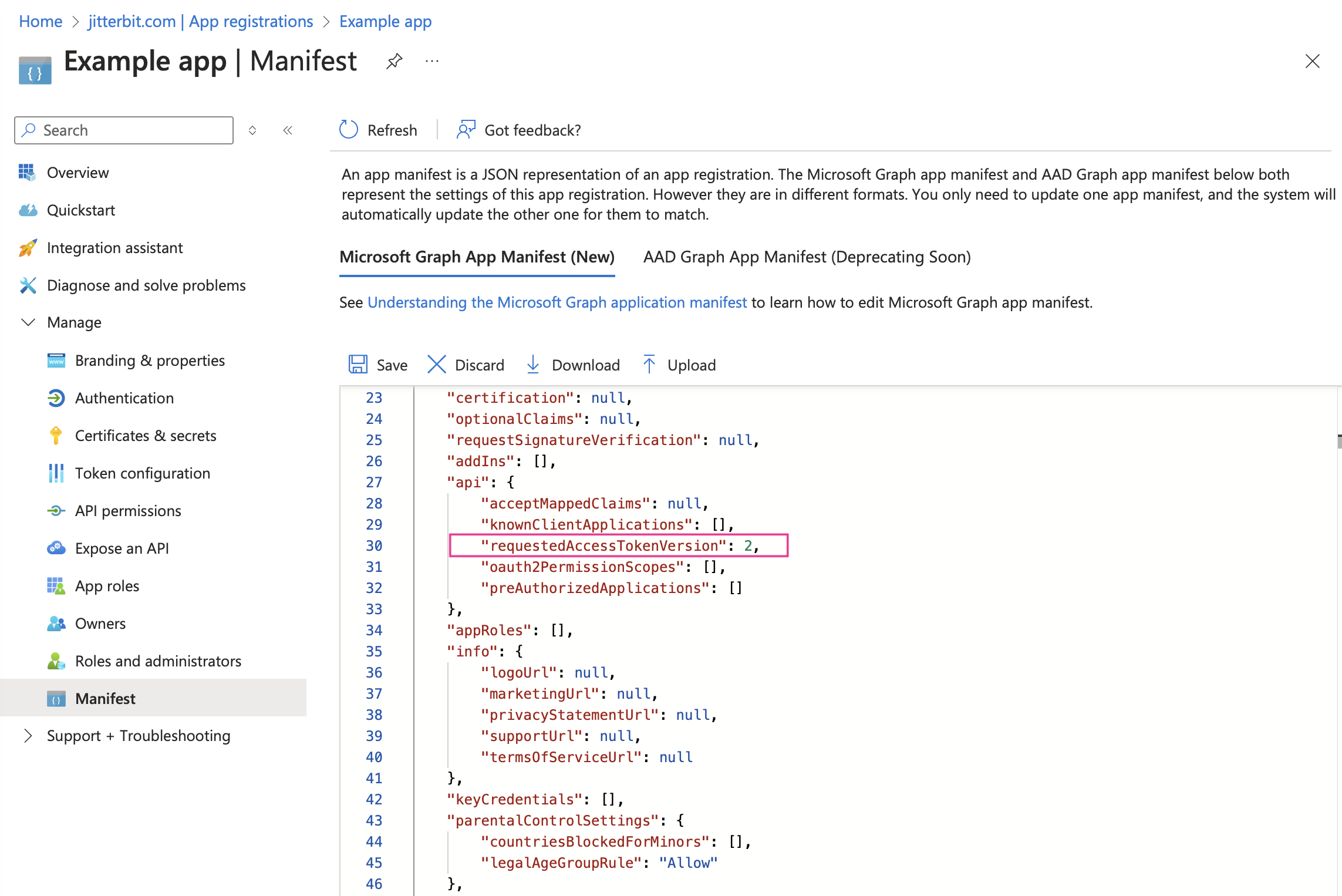Switch to Microsoft Graph App Manifest (New) tab
Image resolution: width=1342 pixels, height=896 pixels.
[477, 257]
